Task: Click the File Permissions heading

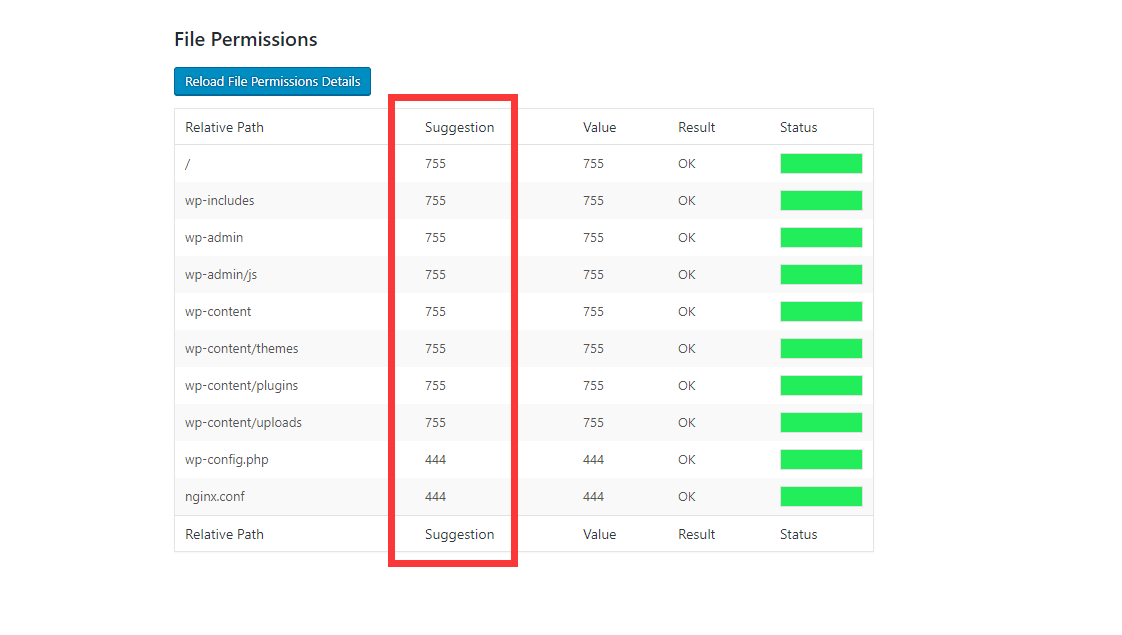Action: coord(245,39)
